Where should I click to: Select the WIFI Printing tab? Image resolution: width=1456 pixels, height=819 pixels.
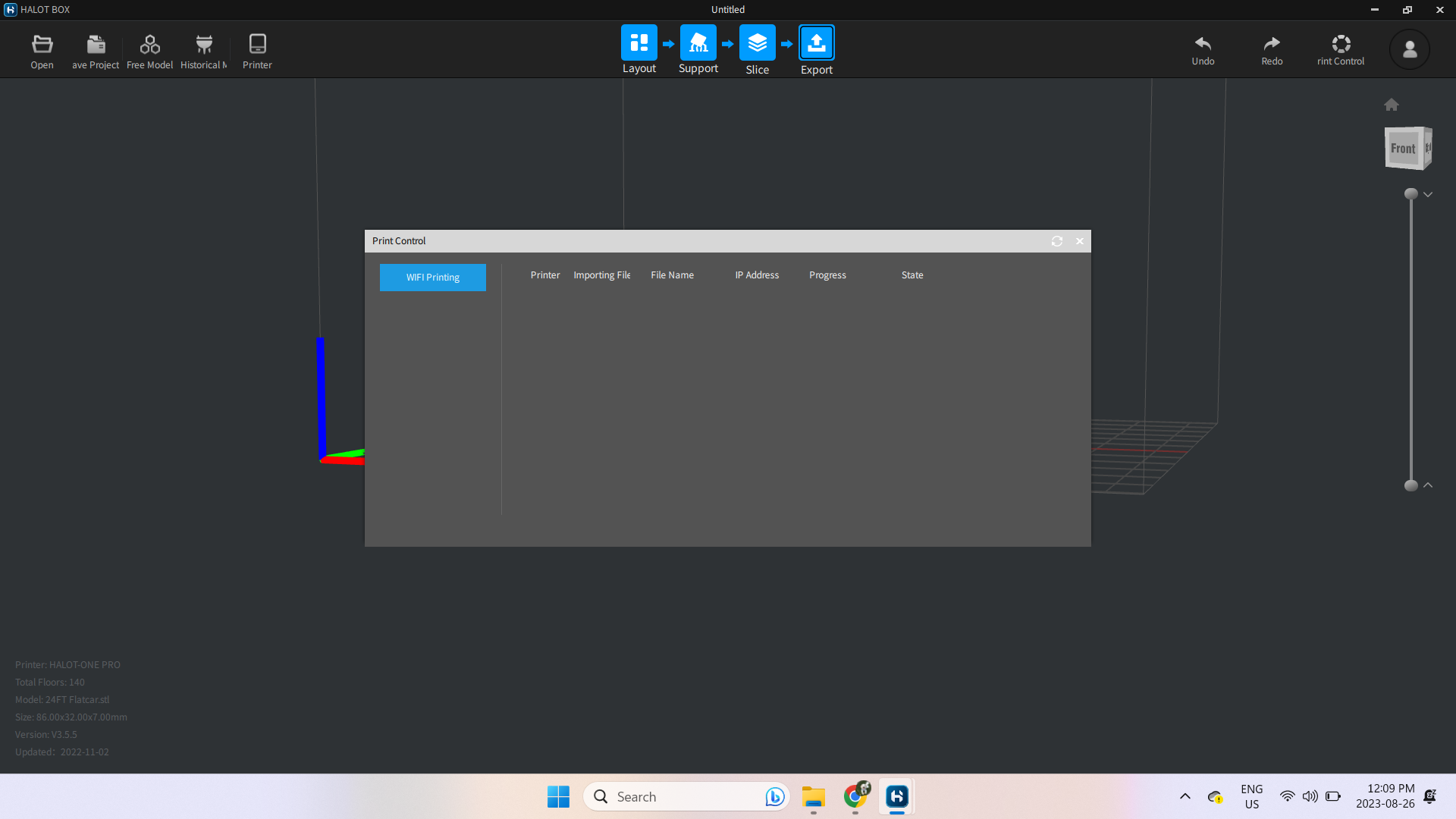tap(432, 278)
